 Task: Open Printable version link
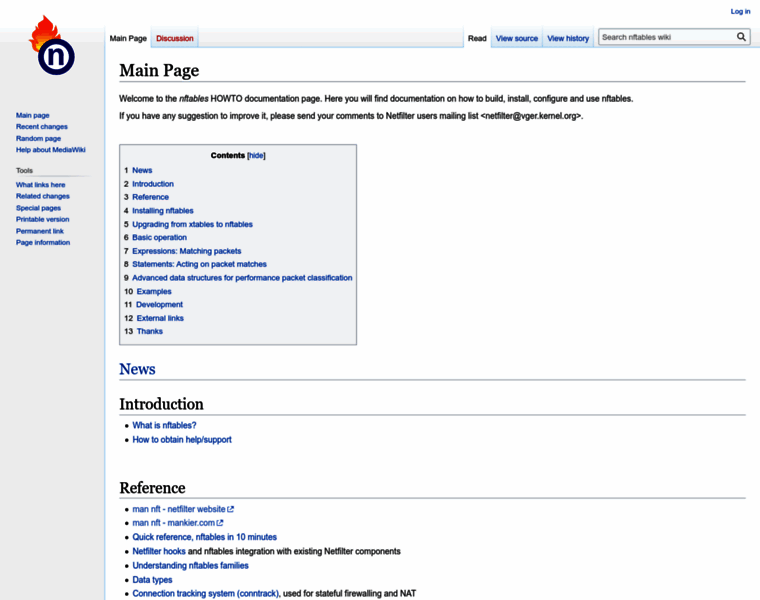(x=43, y=220)
